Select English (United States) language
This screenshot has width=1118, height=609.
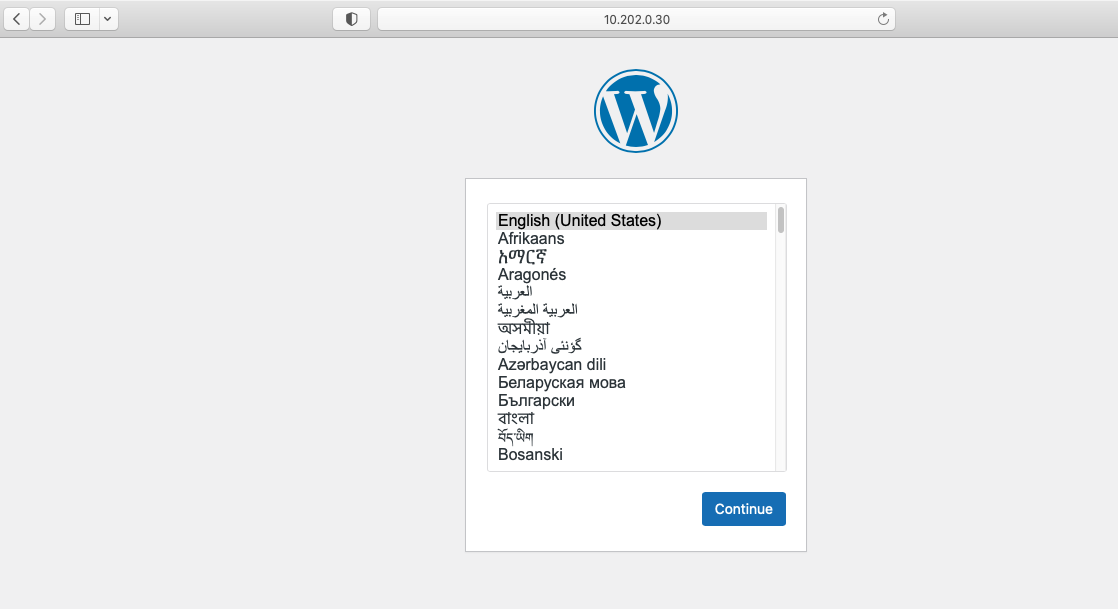click(x=631, y=220)
